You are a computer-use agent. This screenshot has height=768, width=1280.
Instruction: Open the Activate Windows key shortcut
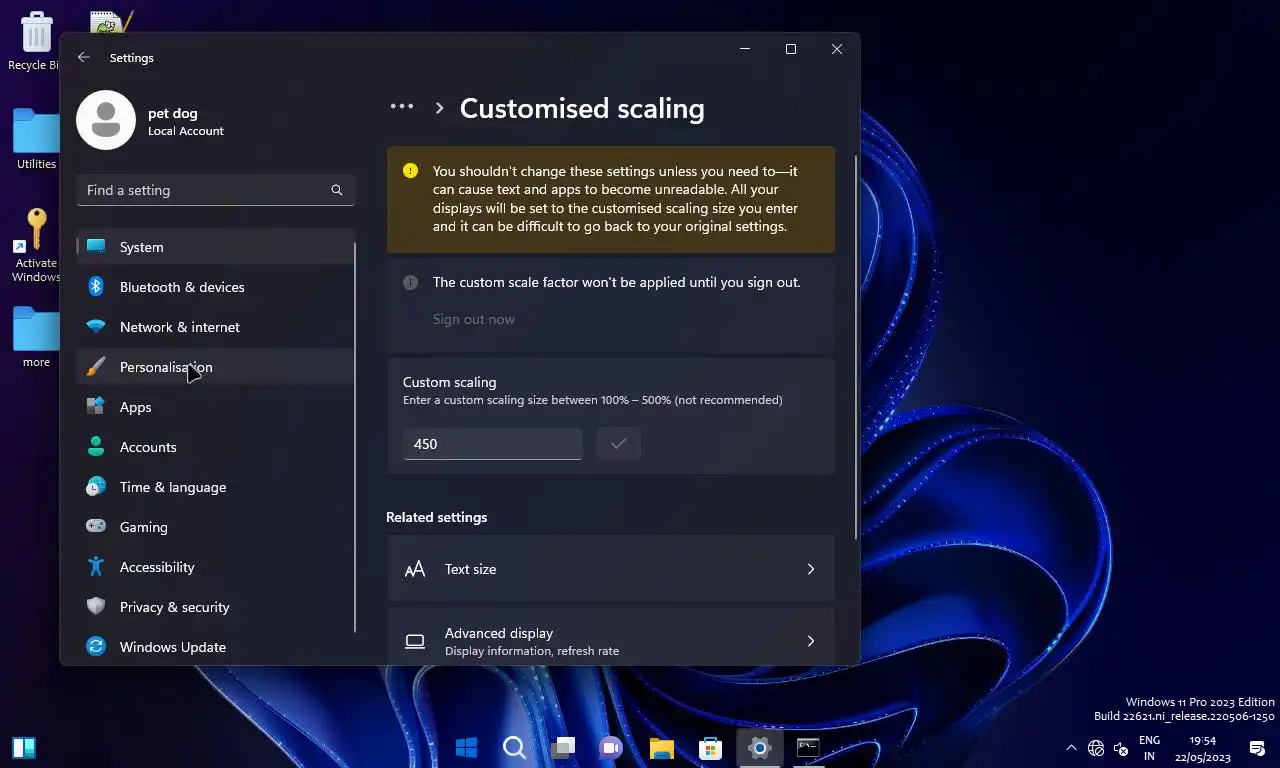(36, 245)
